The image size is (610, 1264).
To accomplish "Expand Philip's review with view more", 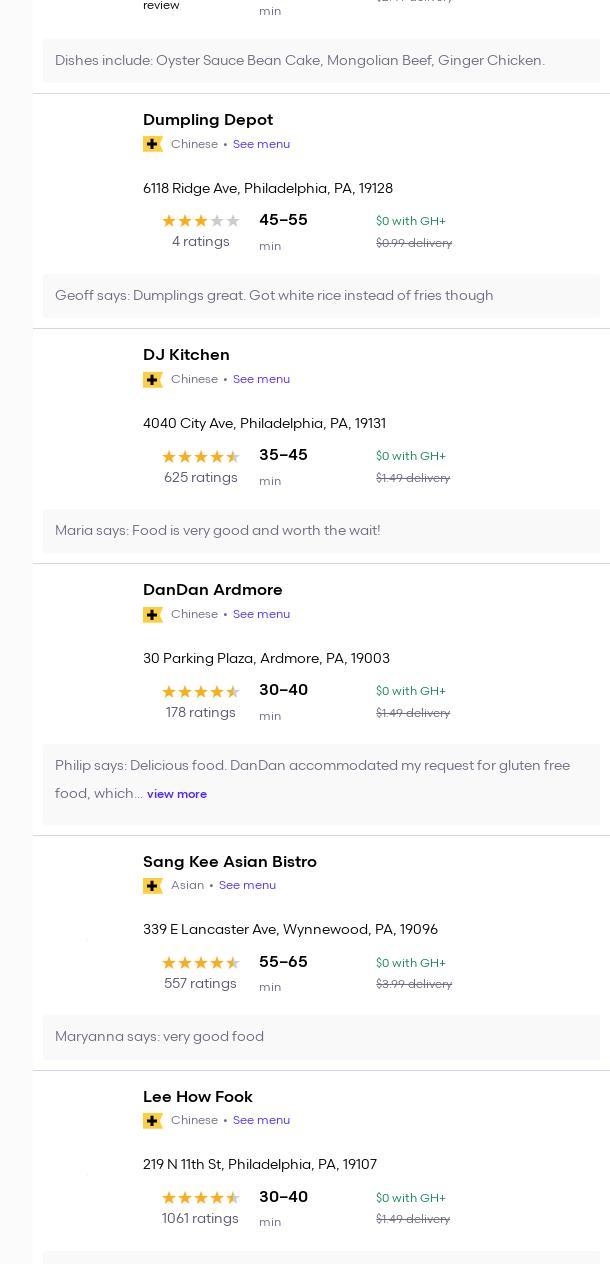I will [177, 794].
